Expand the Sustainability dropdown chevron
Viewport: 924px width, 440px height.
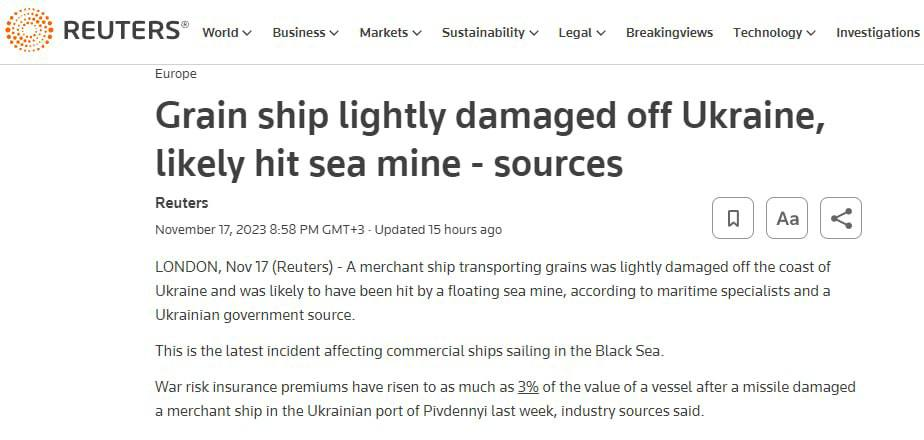coord(534,33)
